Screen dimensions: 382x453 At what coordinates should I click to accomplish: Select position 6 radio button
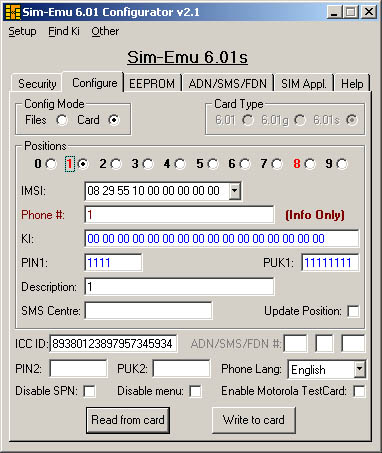(x=245, y=164)
